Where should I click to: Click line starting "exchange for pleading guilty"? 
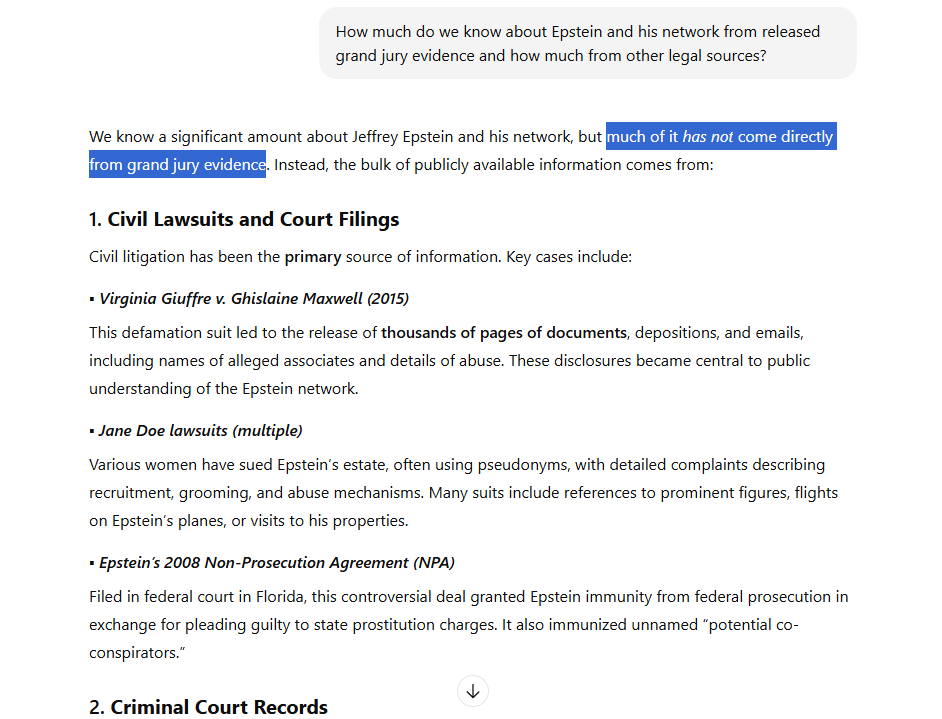444,625
